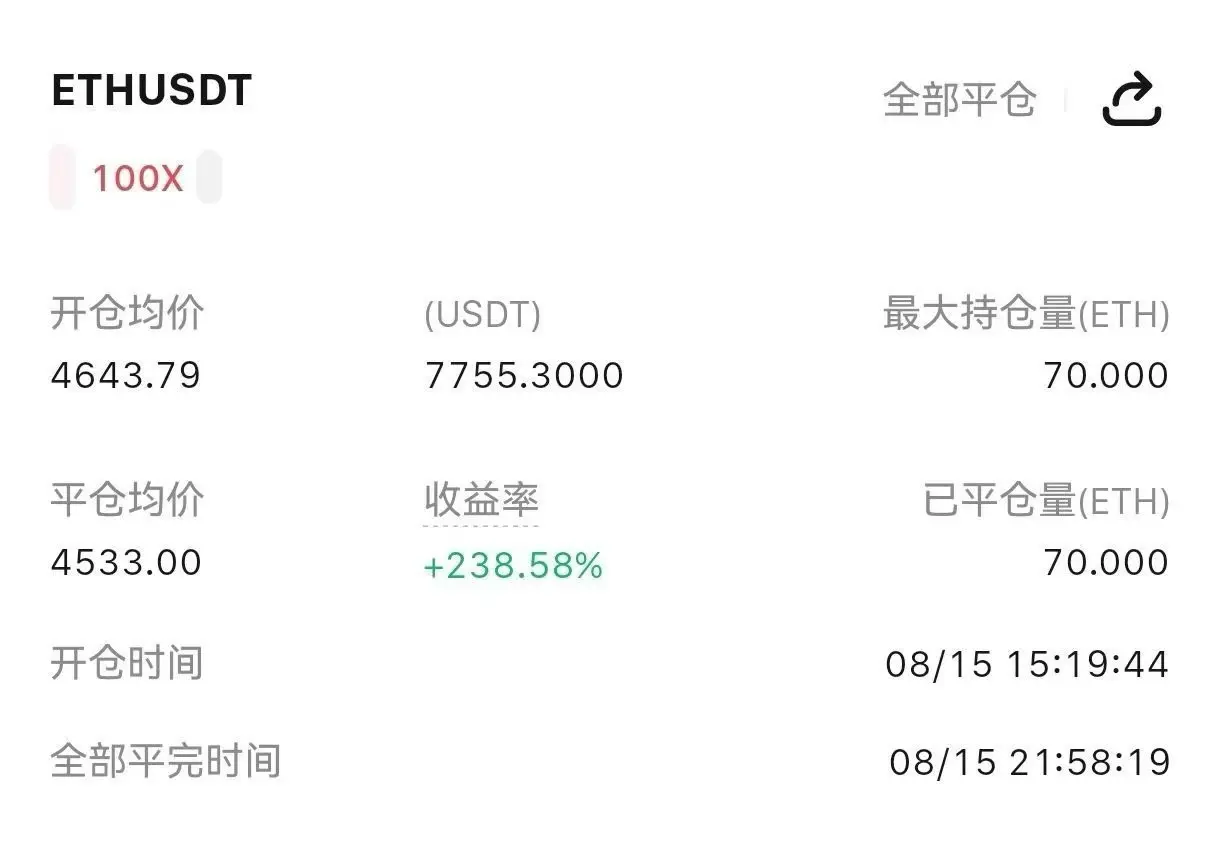This screenshot has height=866, width=1220.
Task: Click the (USDT) column label
Action: click(482, 315)
